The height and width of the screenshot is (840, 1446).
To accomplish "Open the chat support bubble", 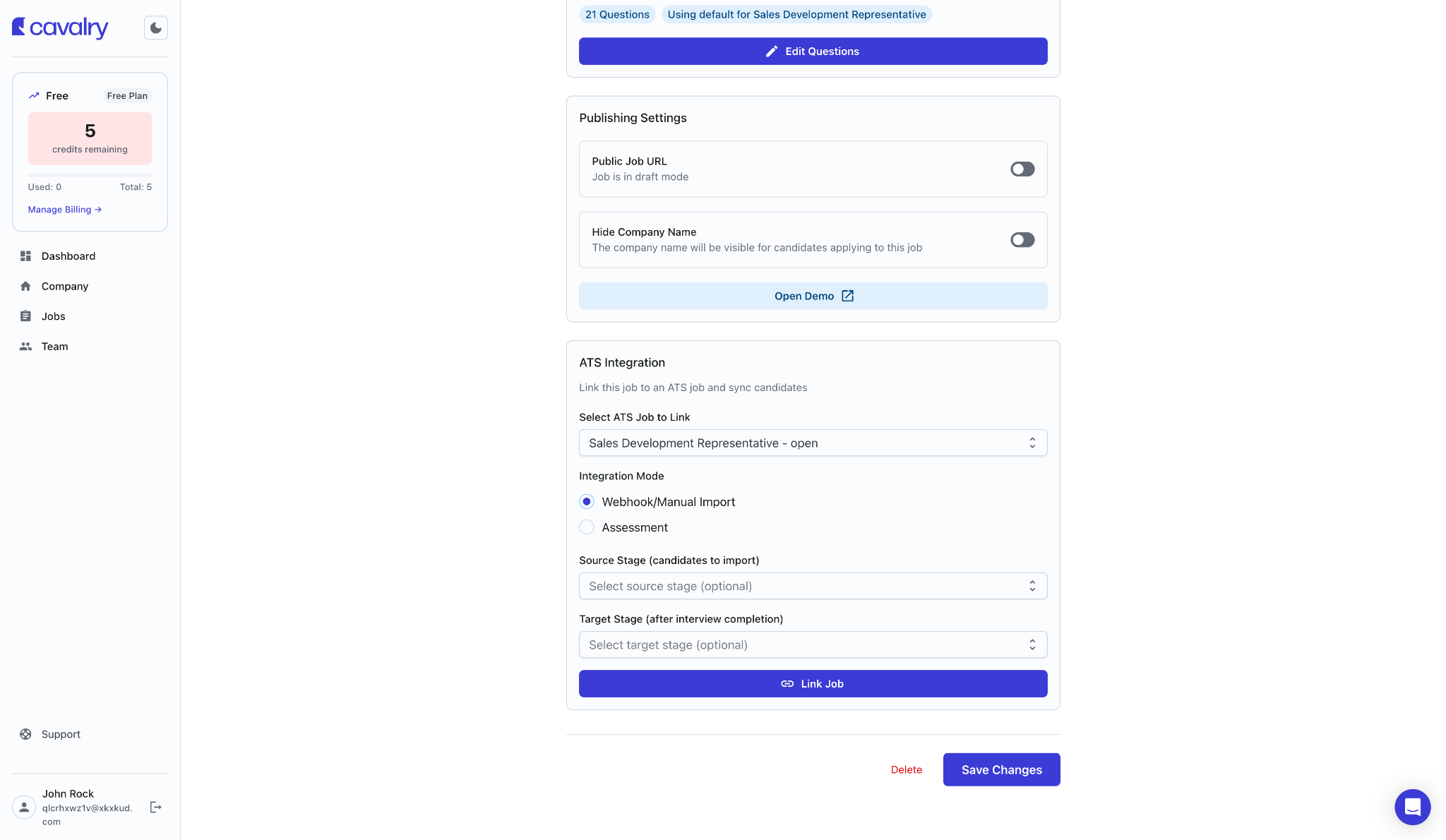I will [1412, 807].
